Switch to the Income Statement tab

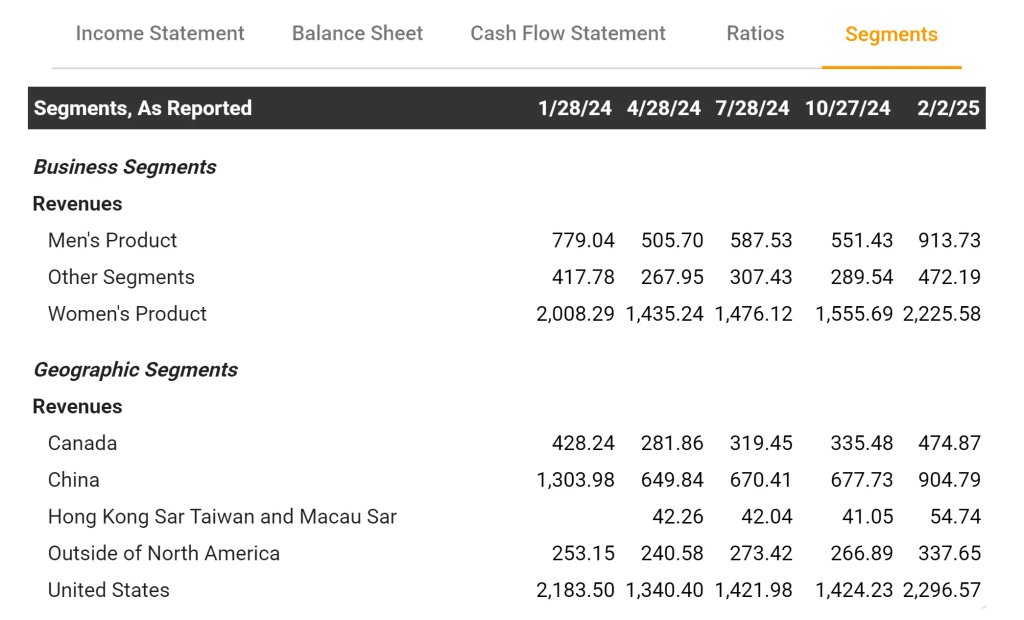pyautogui.click(x=160, y=34)
